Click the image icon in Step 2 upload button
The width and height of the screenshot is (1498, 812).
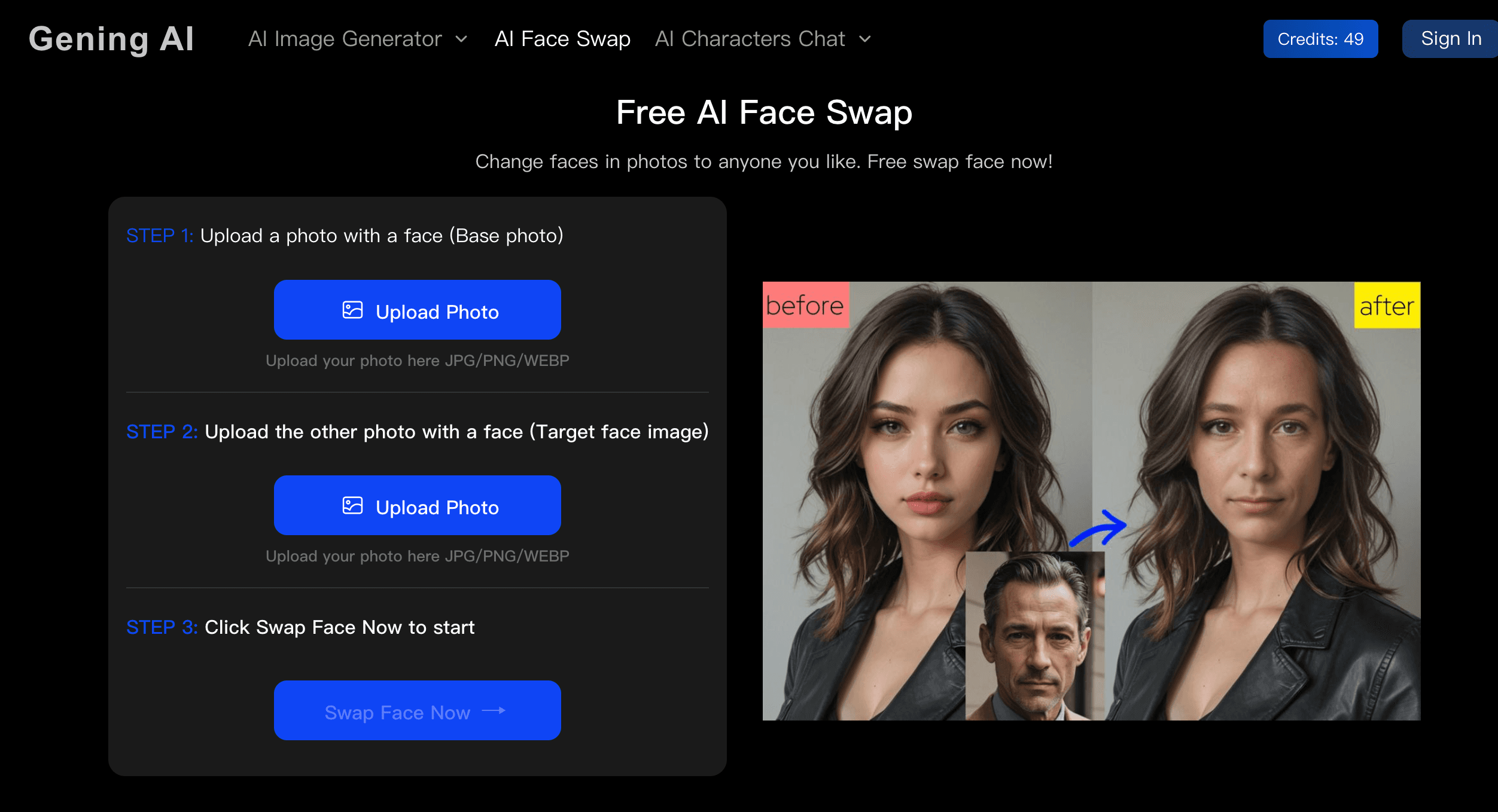(x=352, y=506)
